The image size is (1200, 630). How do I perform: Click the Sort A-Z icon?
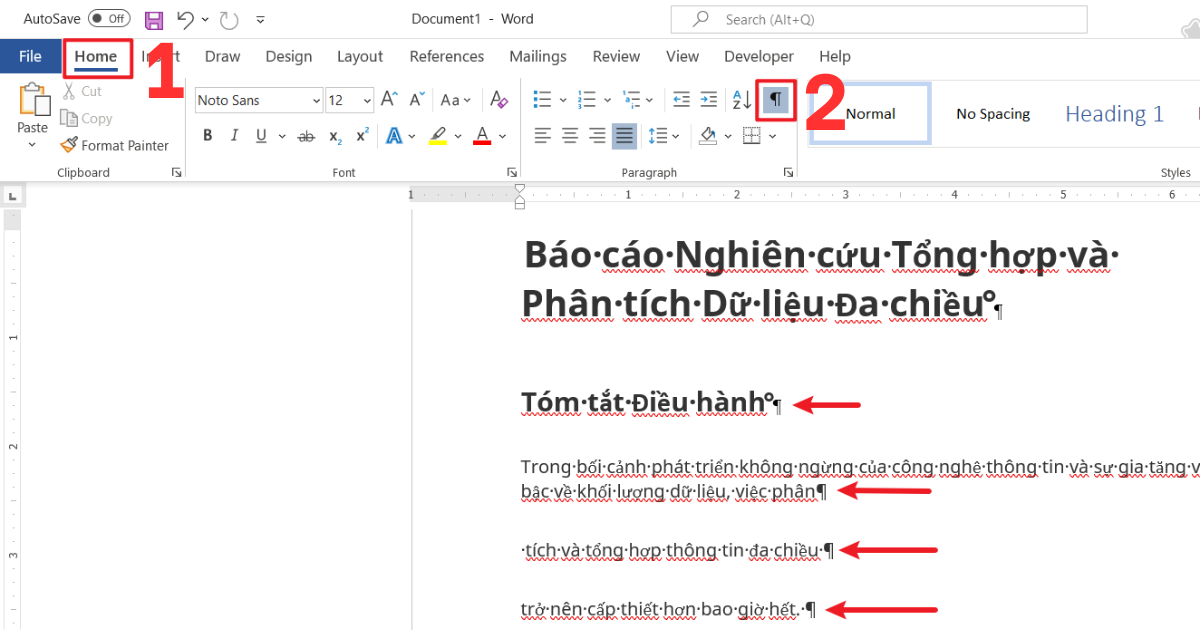pos(742,100)
